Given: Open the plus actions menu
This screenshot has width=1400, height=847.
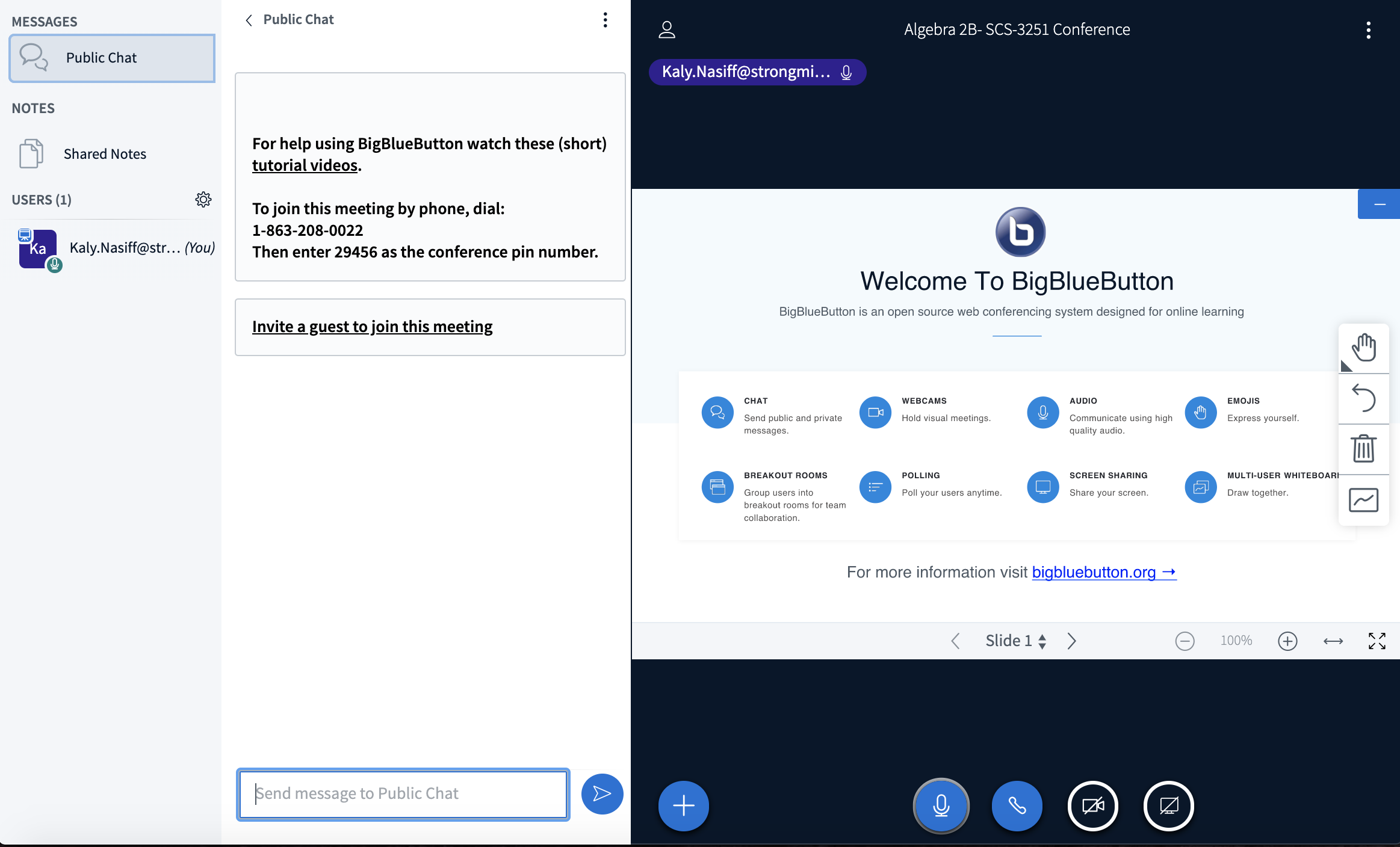Looking at the screenshot, I should click(x=684, y=805).
